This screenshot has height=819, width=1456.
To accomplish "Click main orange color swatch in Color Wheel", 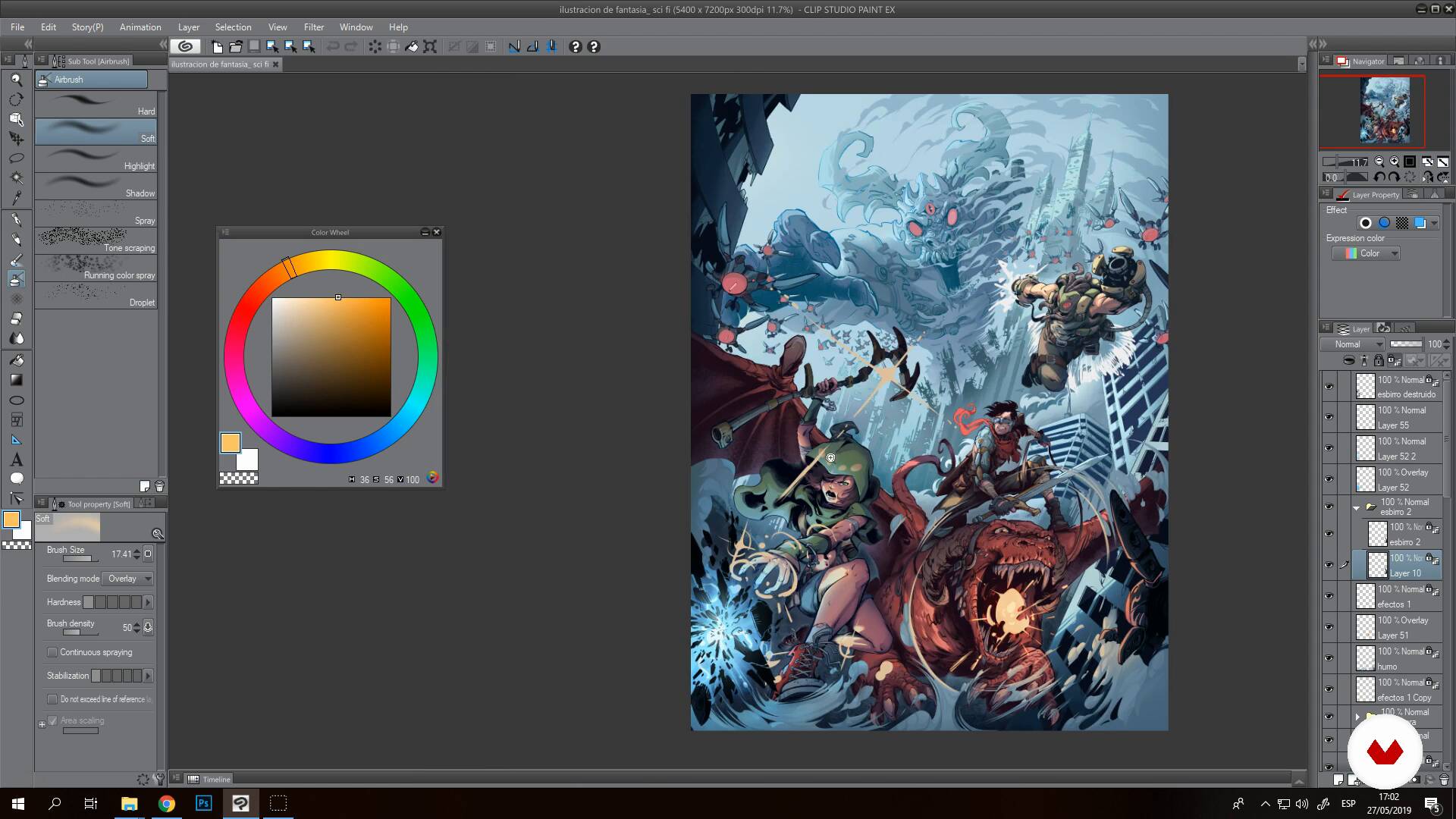I will 231,443.
